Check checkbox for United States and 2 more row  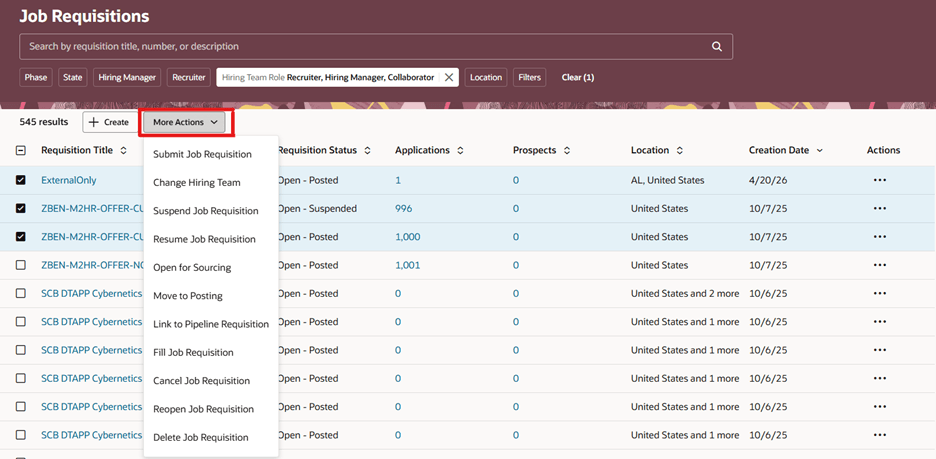[x=20, y=294]
